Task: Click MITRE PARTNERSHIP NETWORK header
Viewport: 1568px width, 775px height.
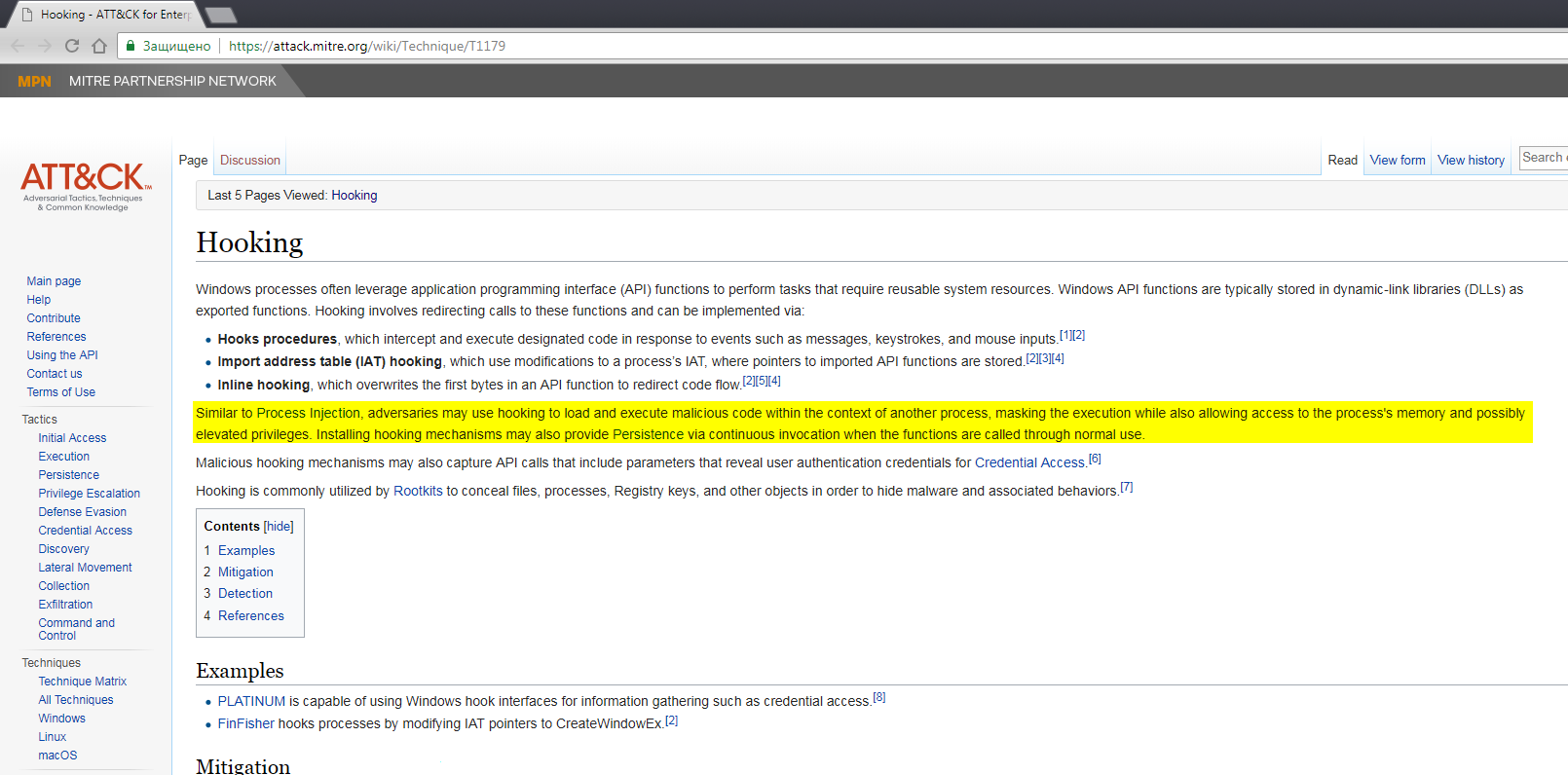Action: click(x=172, y=81)
